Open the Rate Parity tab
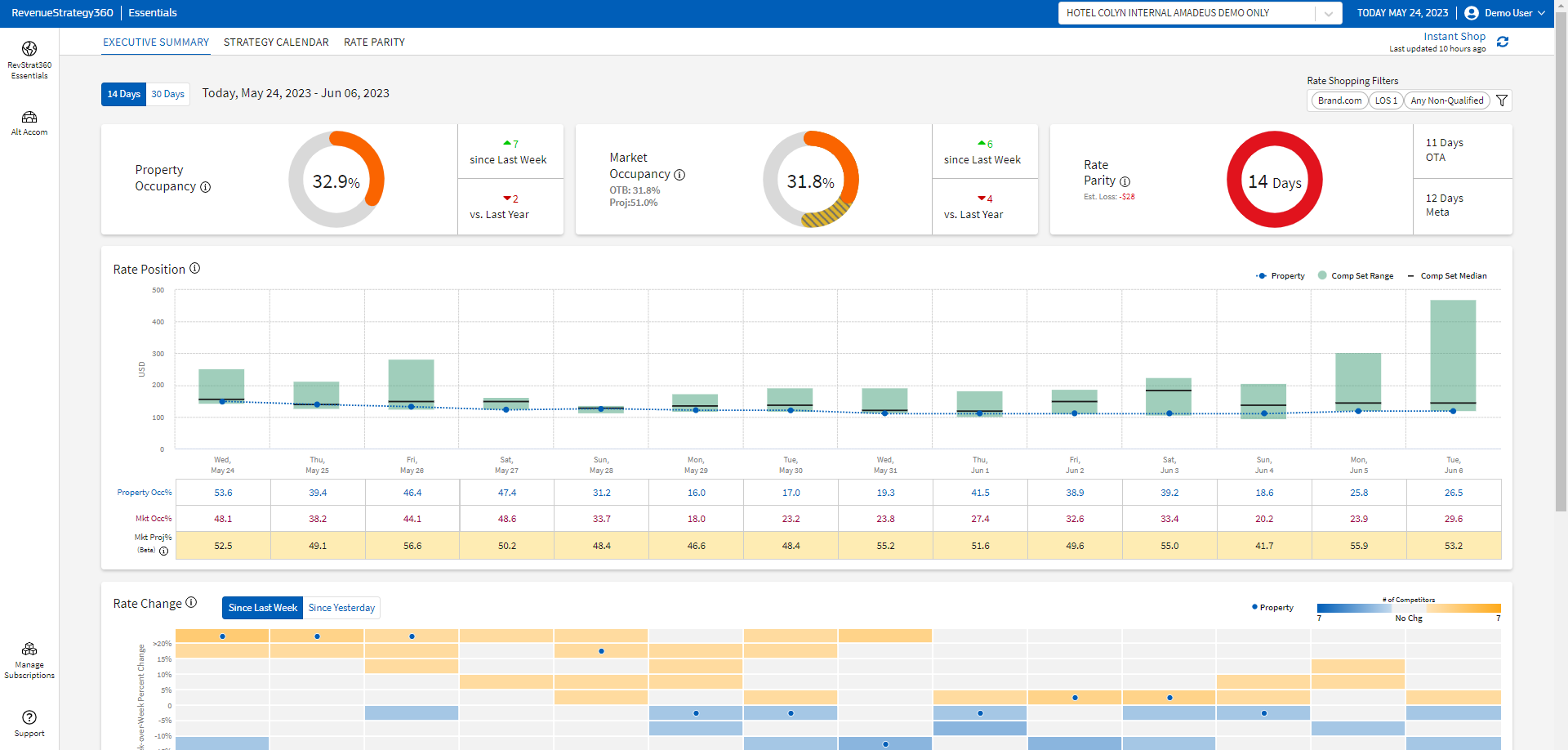 374,42
